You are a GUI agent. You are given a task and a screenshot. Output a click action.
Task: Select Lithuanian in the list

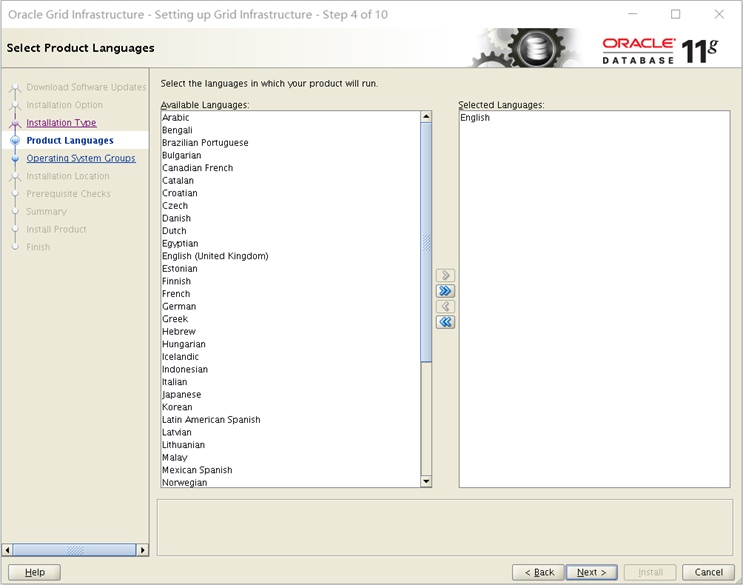(x=290, y=445)
